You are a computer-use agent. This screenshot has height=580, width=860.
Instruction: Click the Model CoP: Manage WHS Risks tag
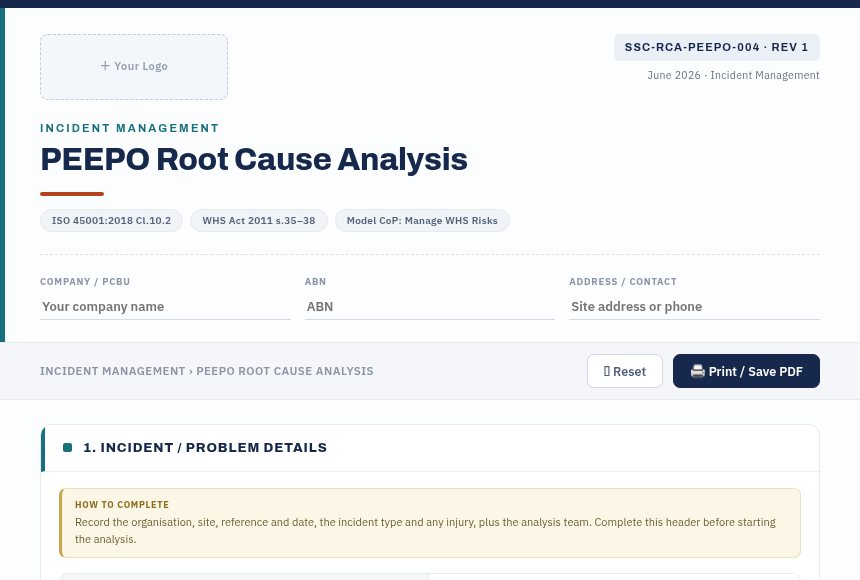(422, 221)
